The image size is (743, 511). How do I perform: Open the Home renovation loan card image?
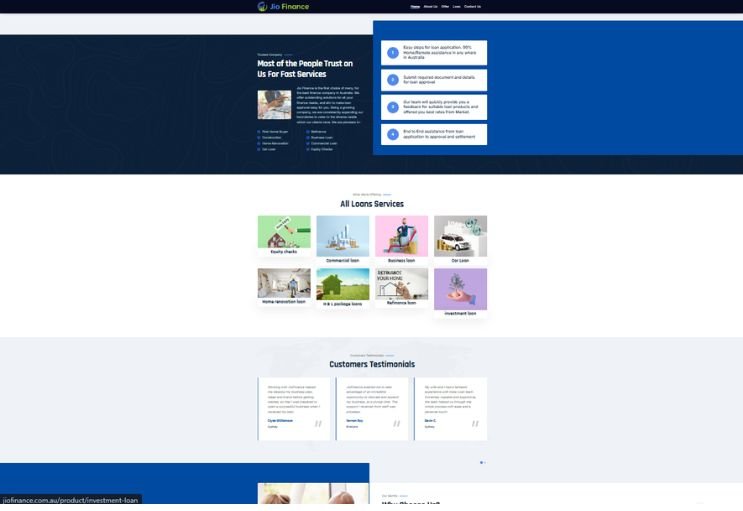click(x=284, y=283)
